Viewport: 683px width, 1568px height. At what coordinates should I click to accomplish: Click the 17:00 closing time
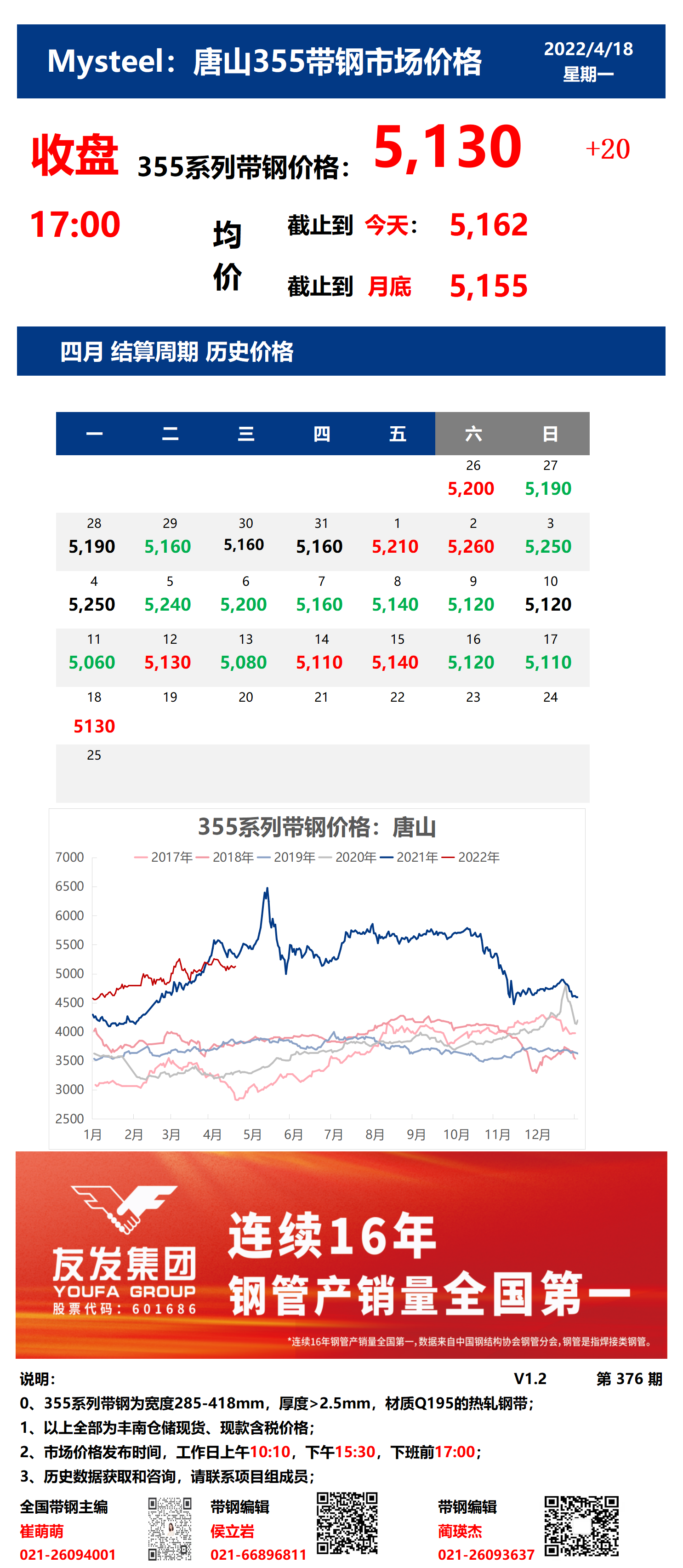click(75, 224)
